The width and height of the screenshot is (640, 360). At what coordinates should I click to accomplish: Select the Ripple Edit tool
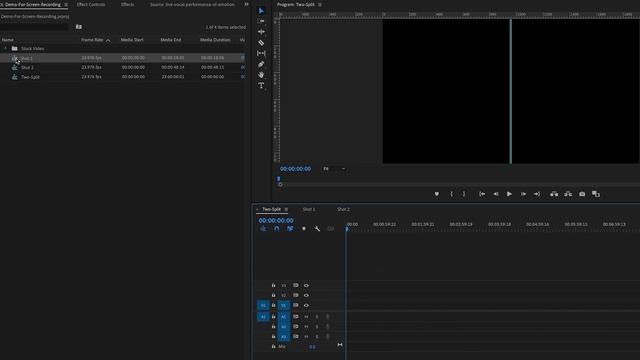tap(261, 32)
